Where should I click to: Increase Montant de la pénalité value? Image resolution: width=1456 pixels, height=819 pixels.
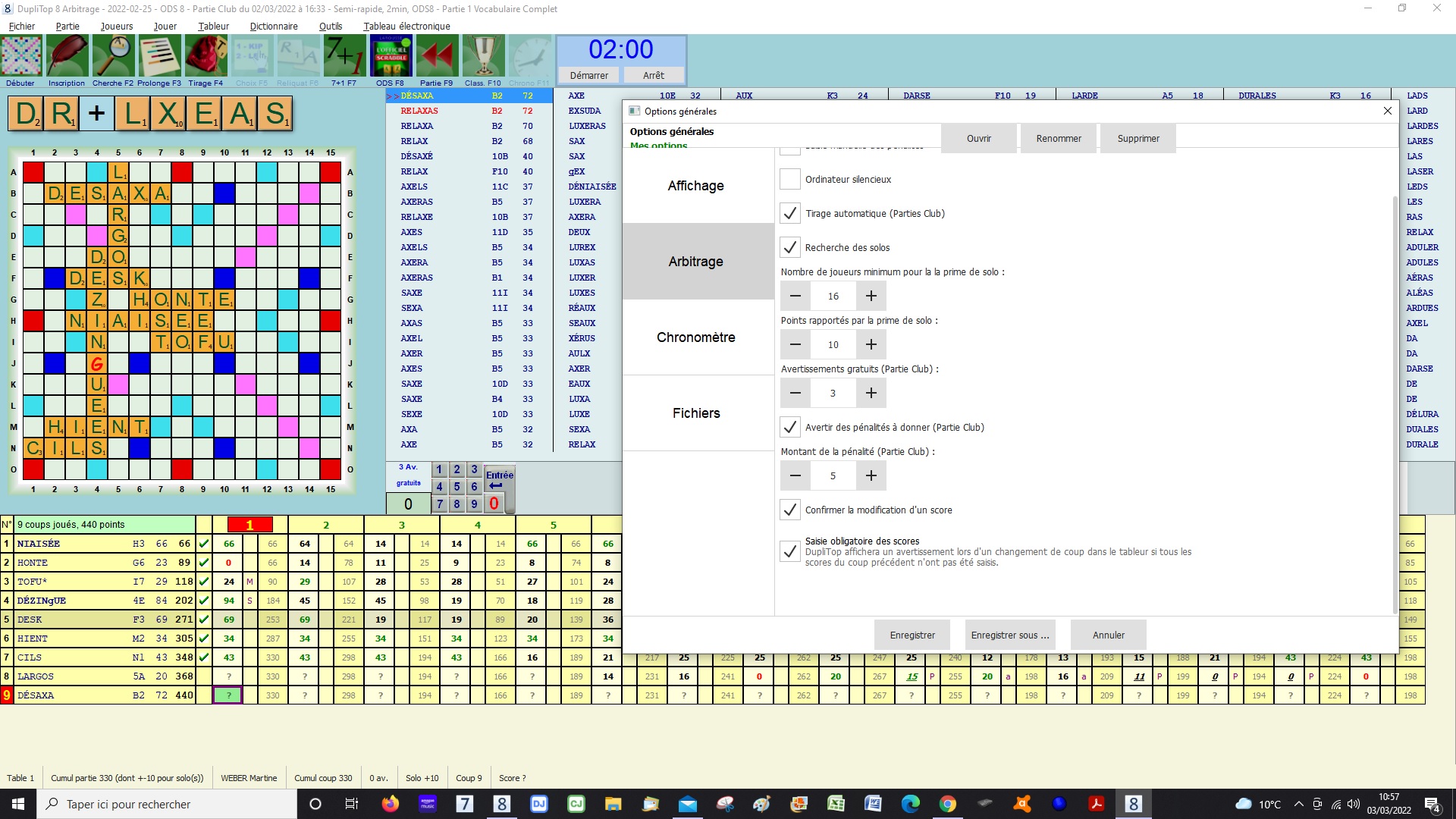[x=871, y=476]
